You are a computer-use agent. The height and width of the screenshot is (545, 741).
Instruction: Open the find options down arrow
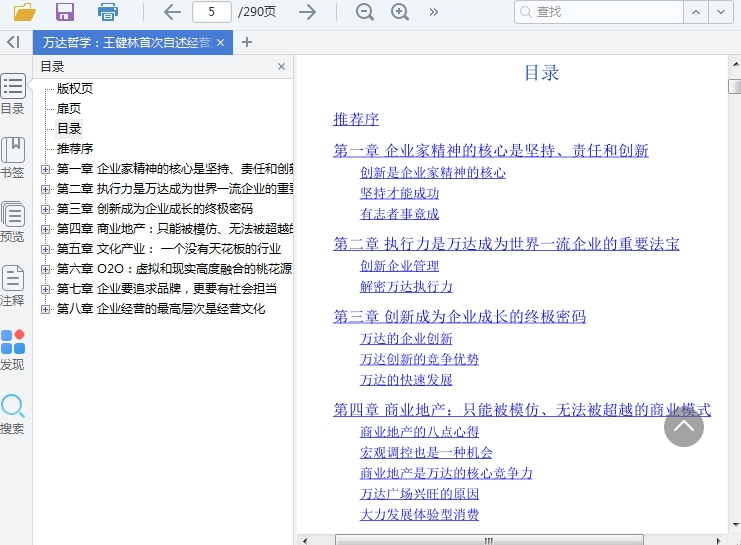[x=721, y=12]
